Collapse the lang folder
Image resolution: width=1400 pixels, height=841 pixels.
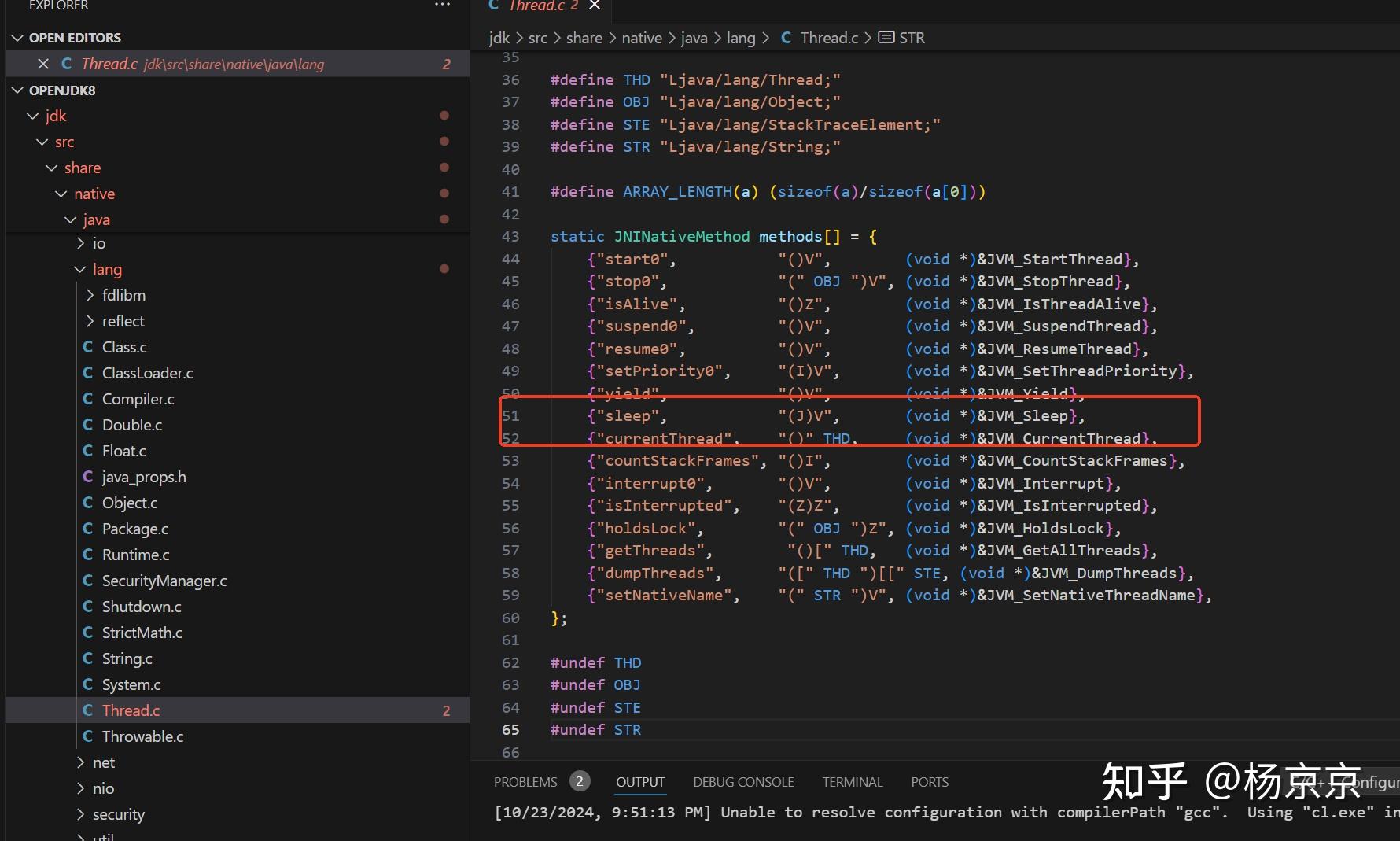point(80,269)
